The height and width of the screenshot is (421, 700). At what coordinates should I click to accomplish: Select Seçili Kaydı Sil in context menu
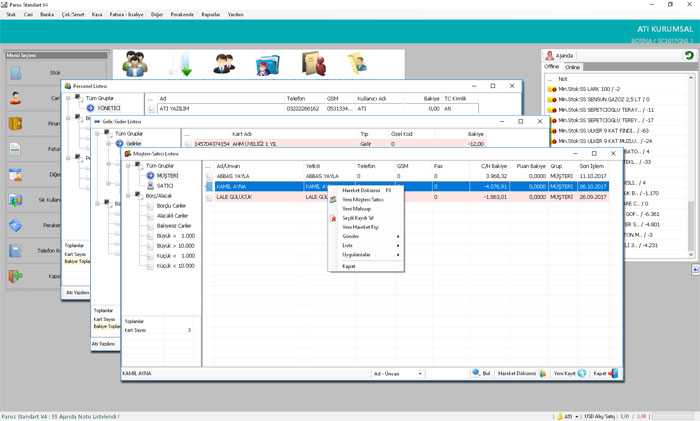tap(358, 218)
